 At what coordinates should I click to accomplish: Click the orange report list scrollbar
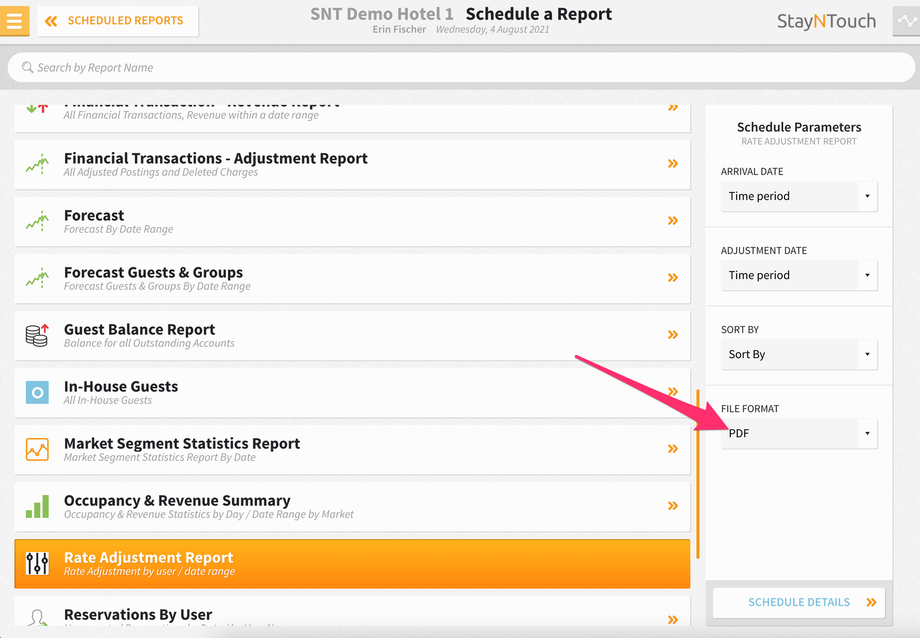click(698, 474)
